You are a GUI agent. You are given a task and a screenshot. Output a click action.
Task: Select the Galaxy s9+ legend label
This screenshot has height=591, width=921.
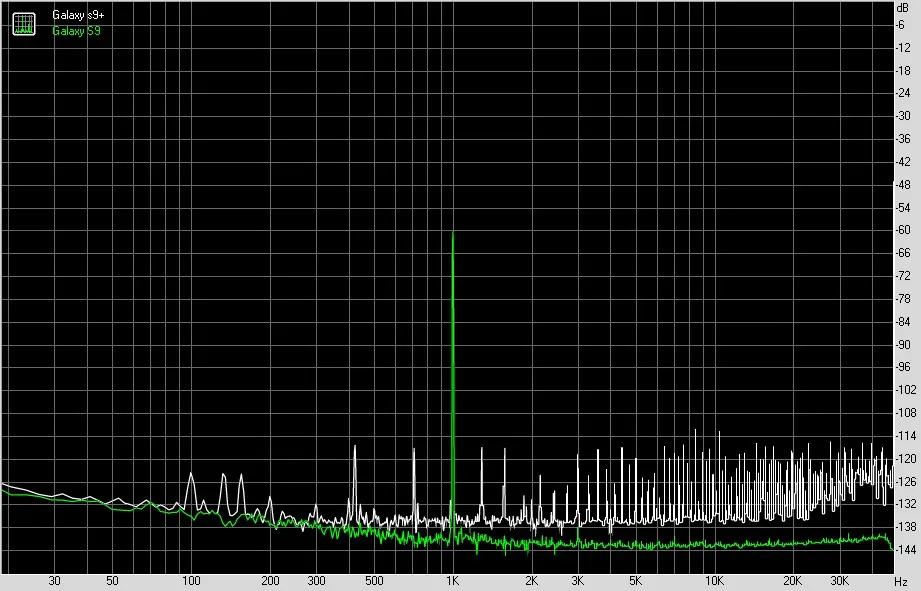(78, 15)
